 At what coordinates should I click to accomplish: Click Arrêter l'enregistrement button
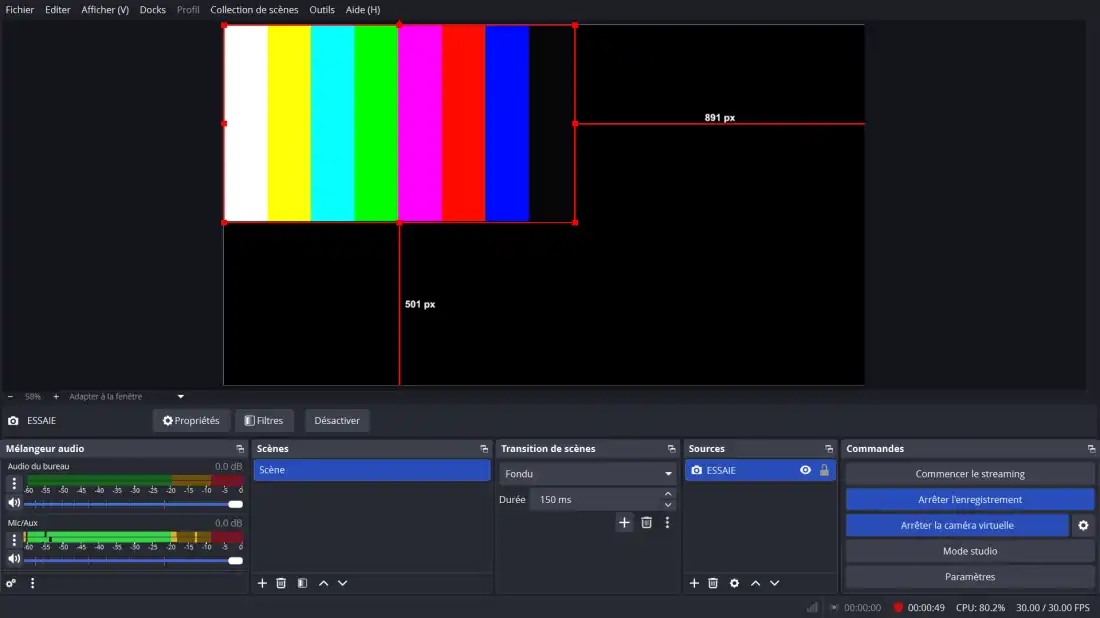[x=969, y=499]
